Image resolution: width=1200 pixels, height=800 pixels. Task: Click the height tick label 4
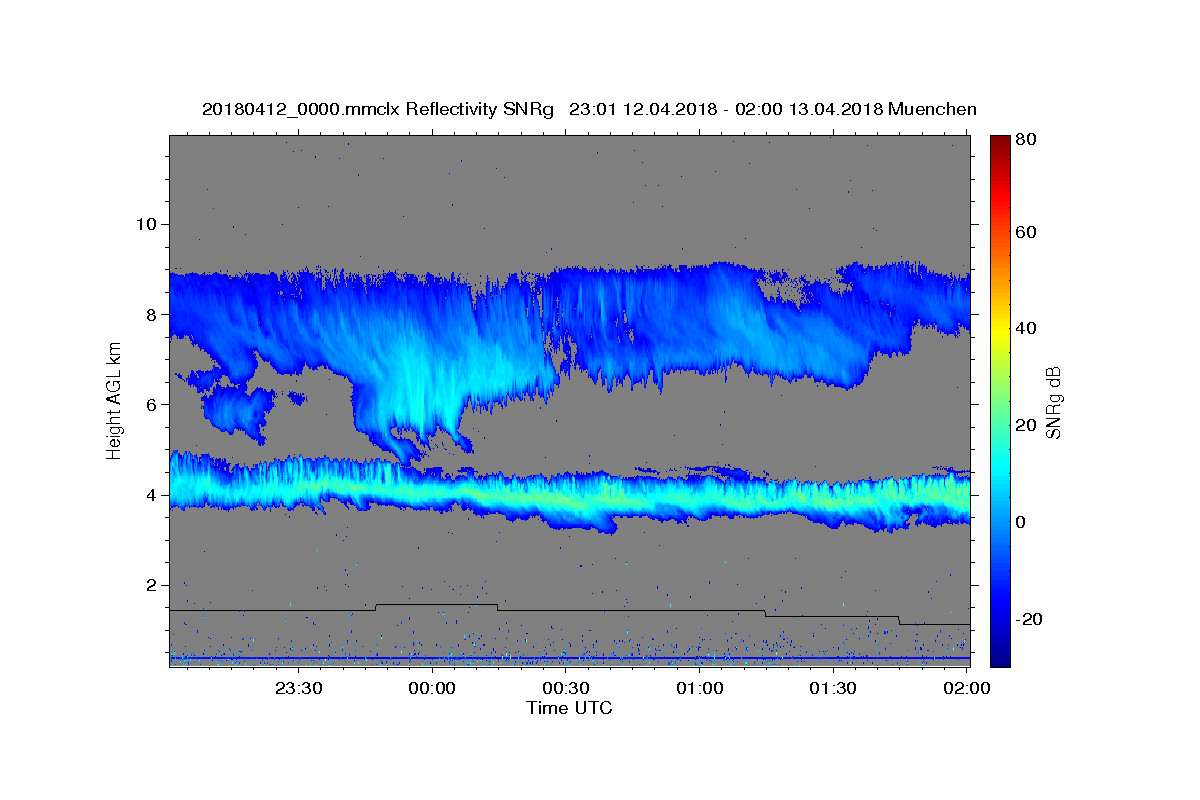[151, 495]
